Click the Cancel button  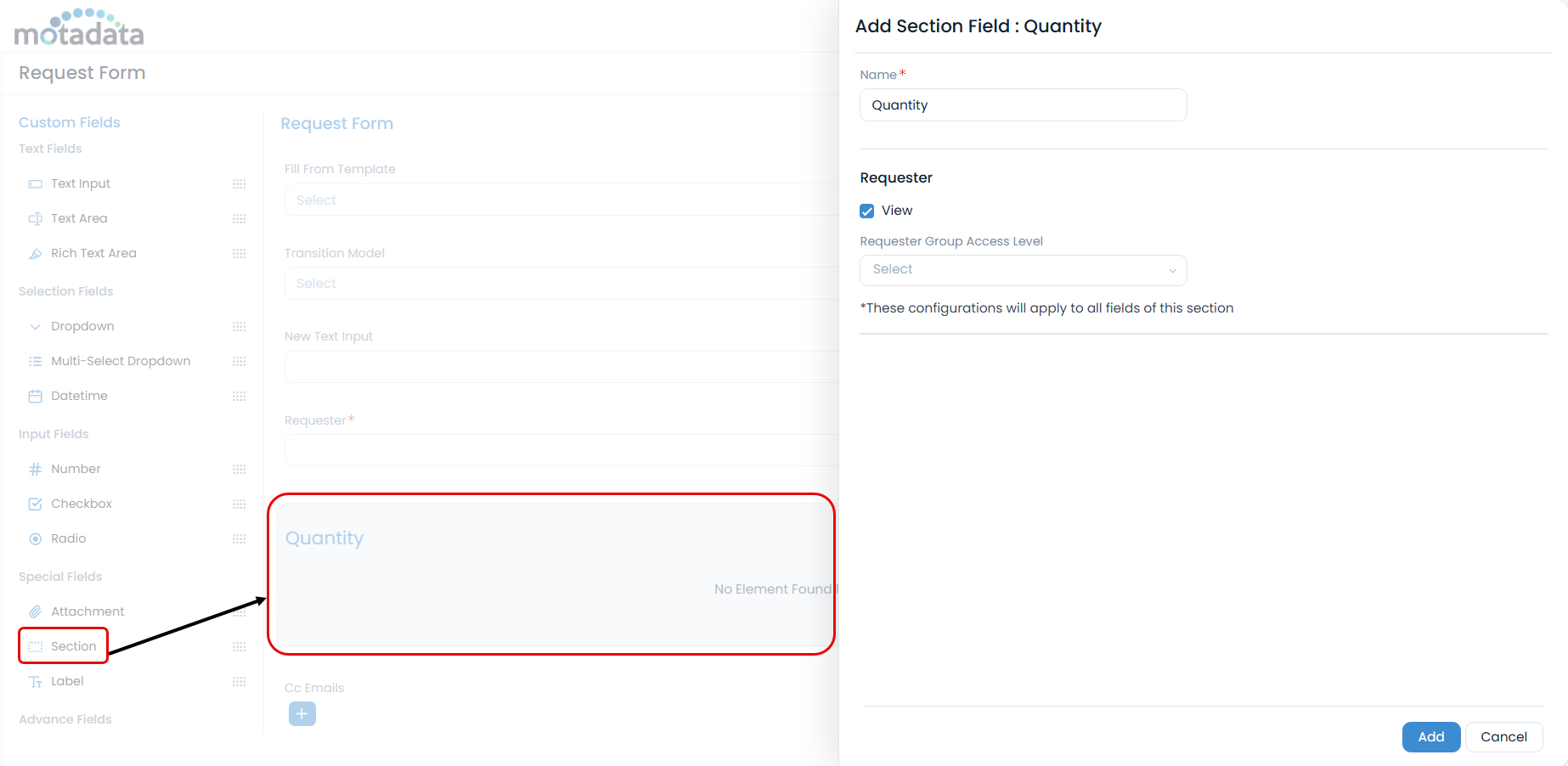tap(1503, 737)
